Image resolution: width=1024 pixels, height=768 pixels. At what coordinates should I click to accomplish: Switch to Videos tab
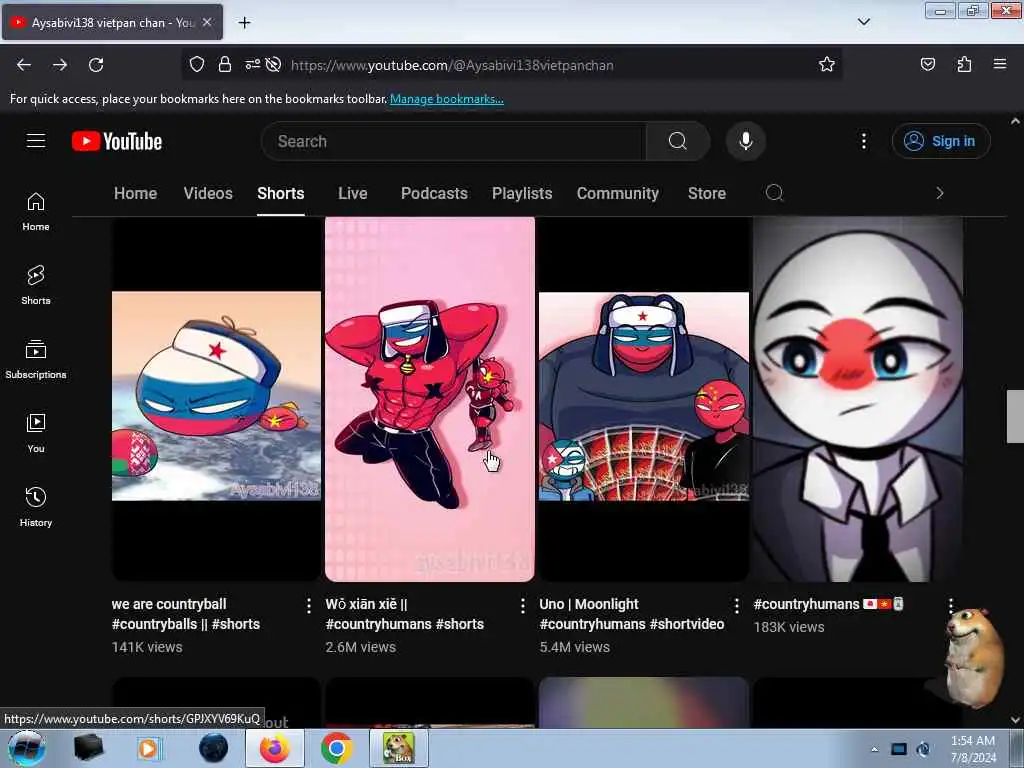pyautogui.click(x=208, y=193)
